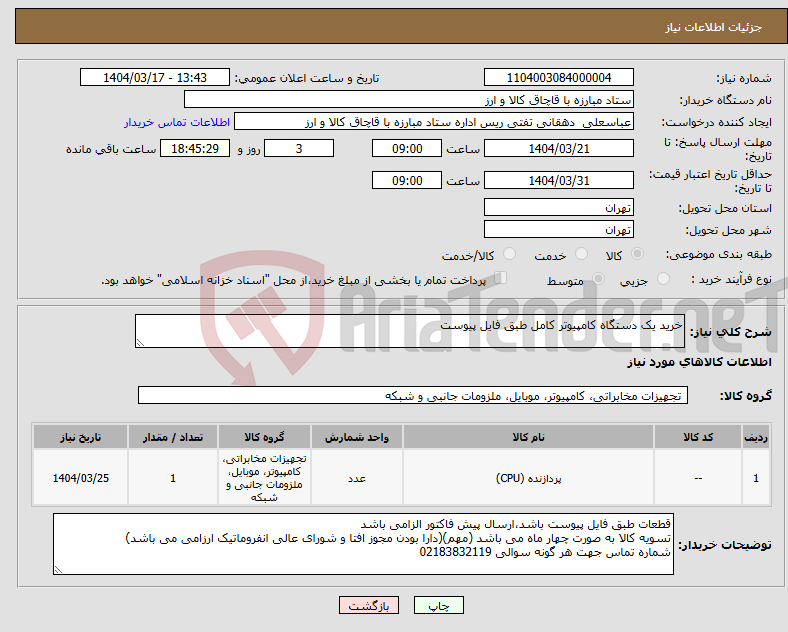Click the کد کالا column header

[698, 437]
